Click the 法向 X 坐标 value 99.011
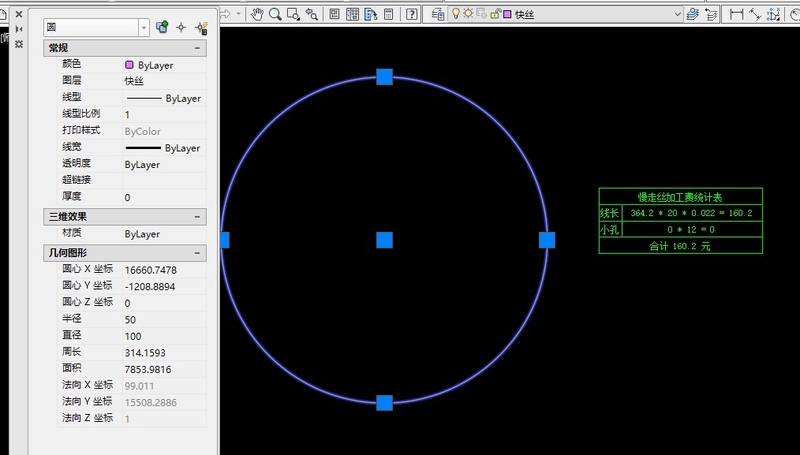800x455 pixels. [164, 386]
